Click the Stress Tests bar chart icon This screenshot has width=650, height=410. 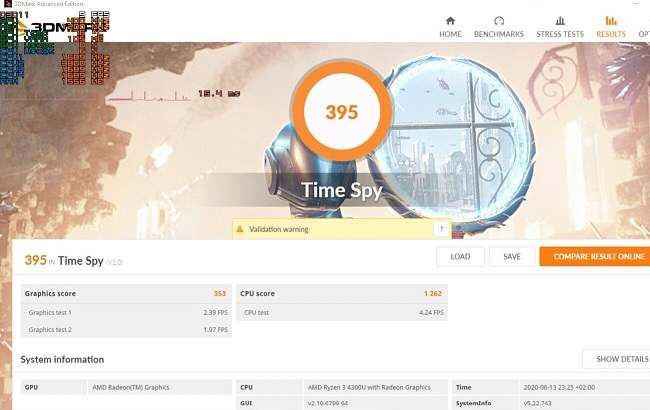[560, 21]
